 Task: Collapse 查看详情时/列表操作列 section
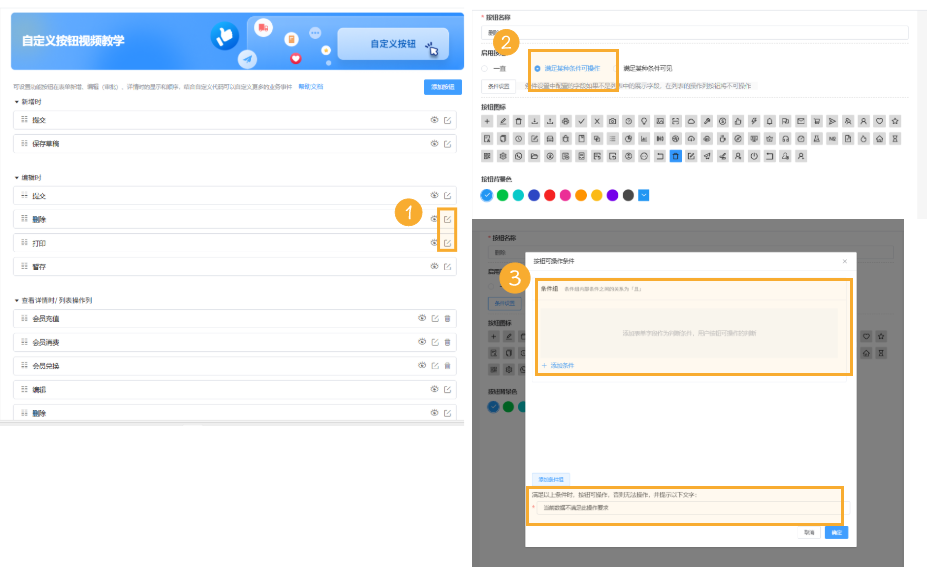point(17,300)
